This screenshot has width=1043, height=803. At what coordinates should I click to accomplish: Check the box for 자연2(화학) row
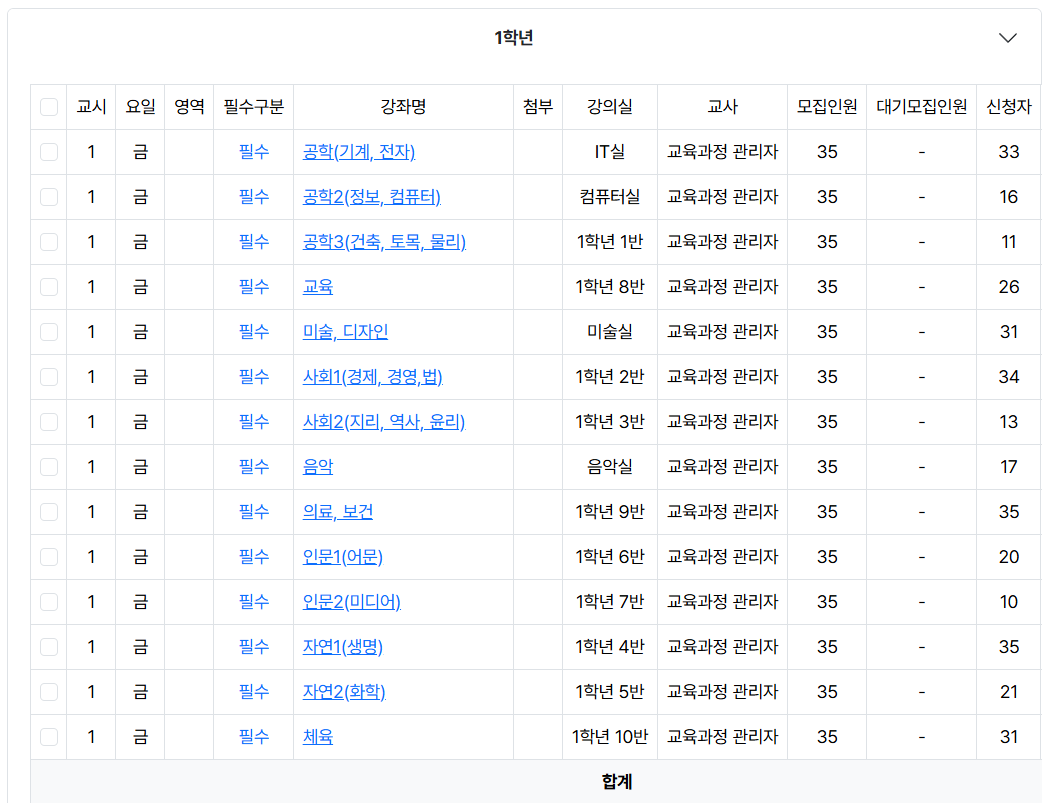point(49,692)
